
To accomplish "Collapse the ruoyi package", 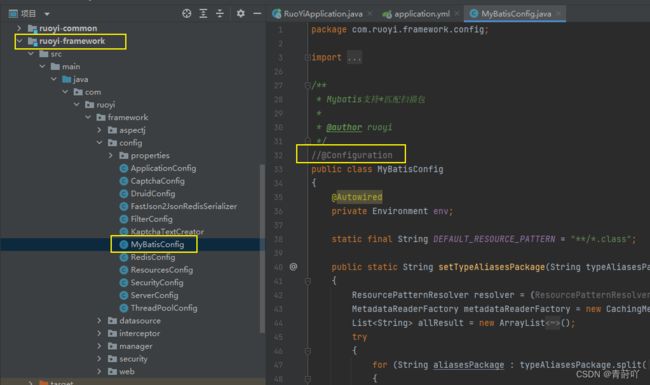I will pyautogui.click(x=77, y=104).
